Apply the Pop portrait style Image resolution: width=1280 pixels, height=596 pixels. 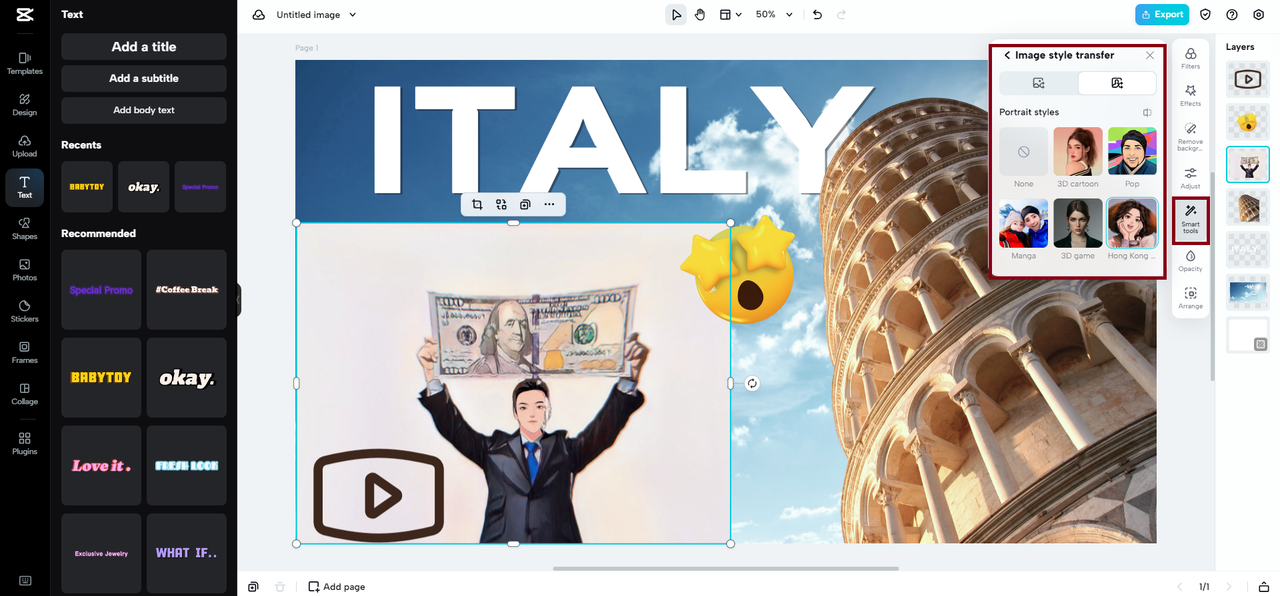click(x=1132, y=152)
